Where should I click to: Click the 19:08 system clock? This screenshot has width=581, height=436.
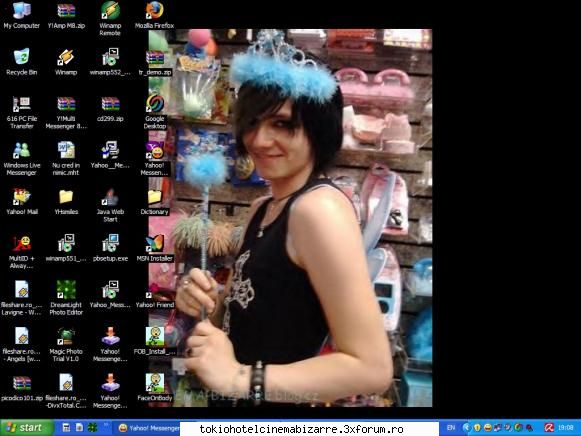pos(565,428)
